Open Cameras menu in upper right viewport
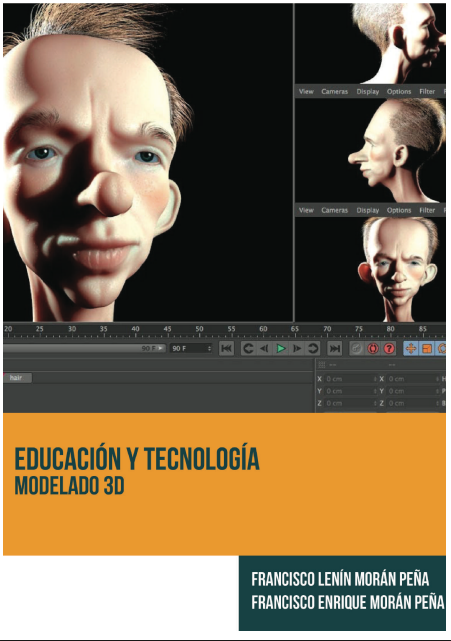451x641 pixels. pyautogui.click(x=334, y=92)
